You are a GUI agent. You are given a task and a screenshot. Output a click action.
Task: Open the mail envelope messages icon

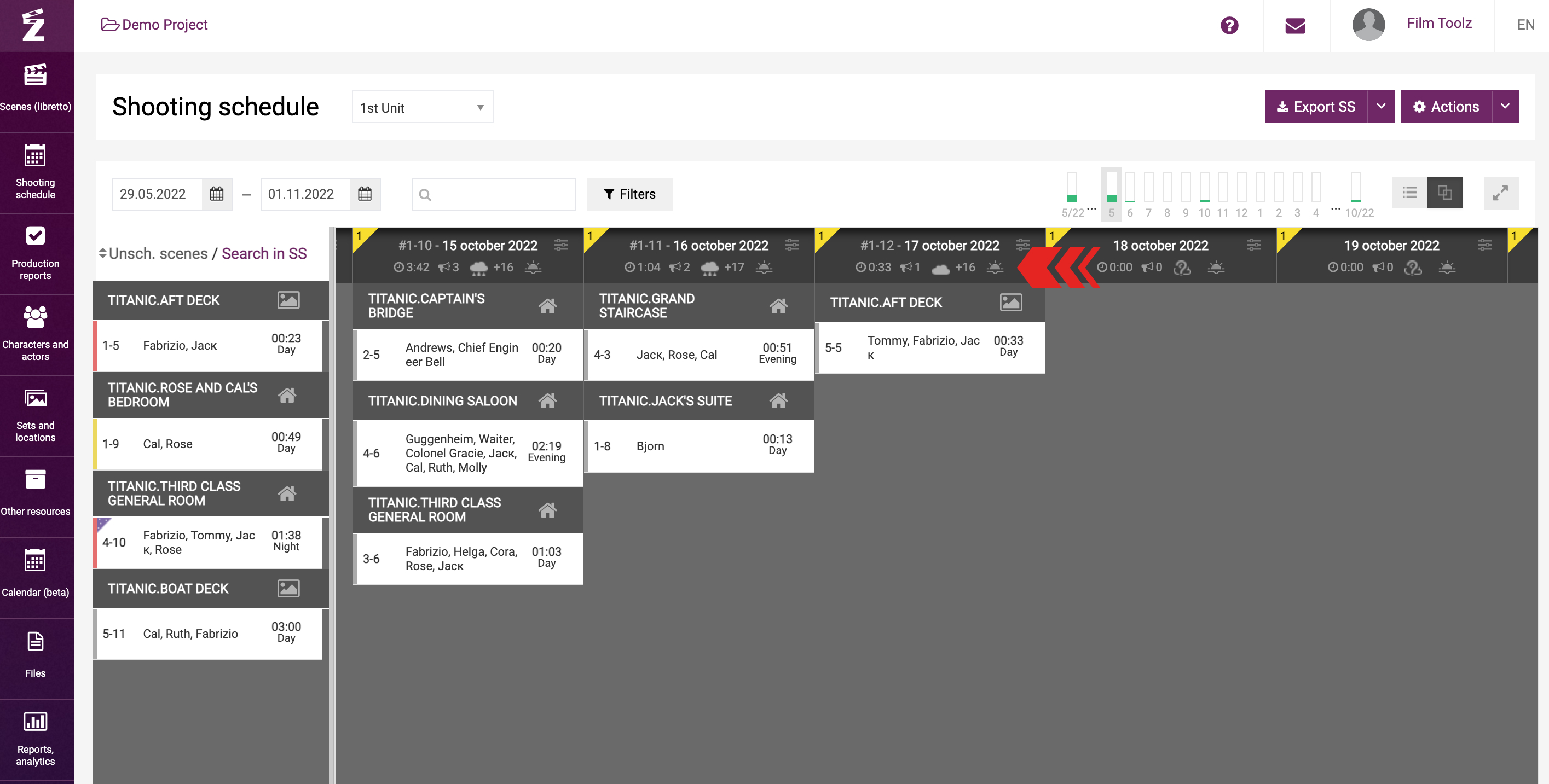(x=1294, y=25)
